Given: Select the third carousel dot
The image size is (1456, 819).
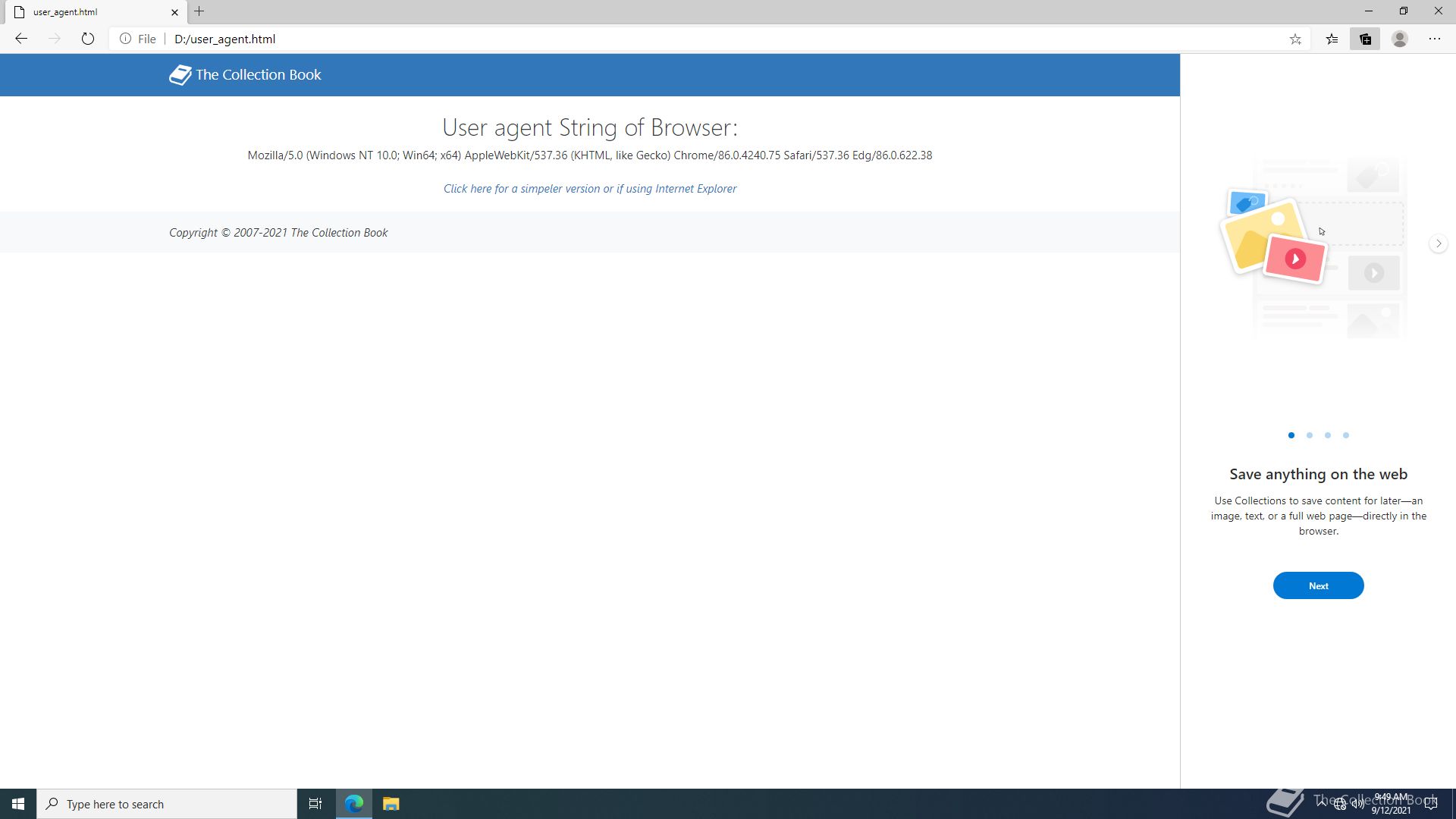Looking at the screenshot, I should coord(1328,435).
